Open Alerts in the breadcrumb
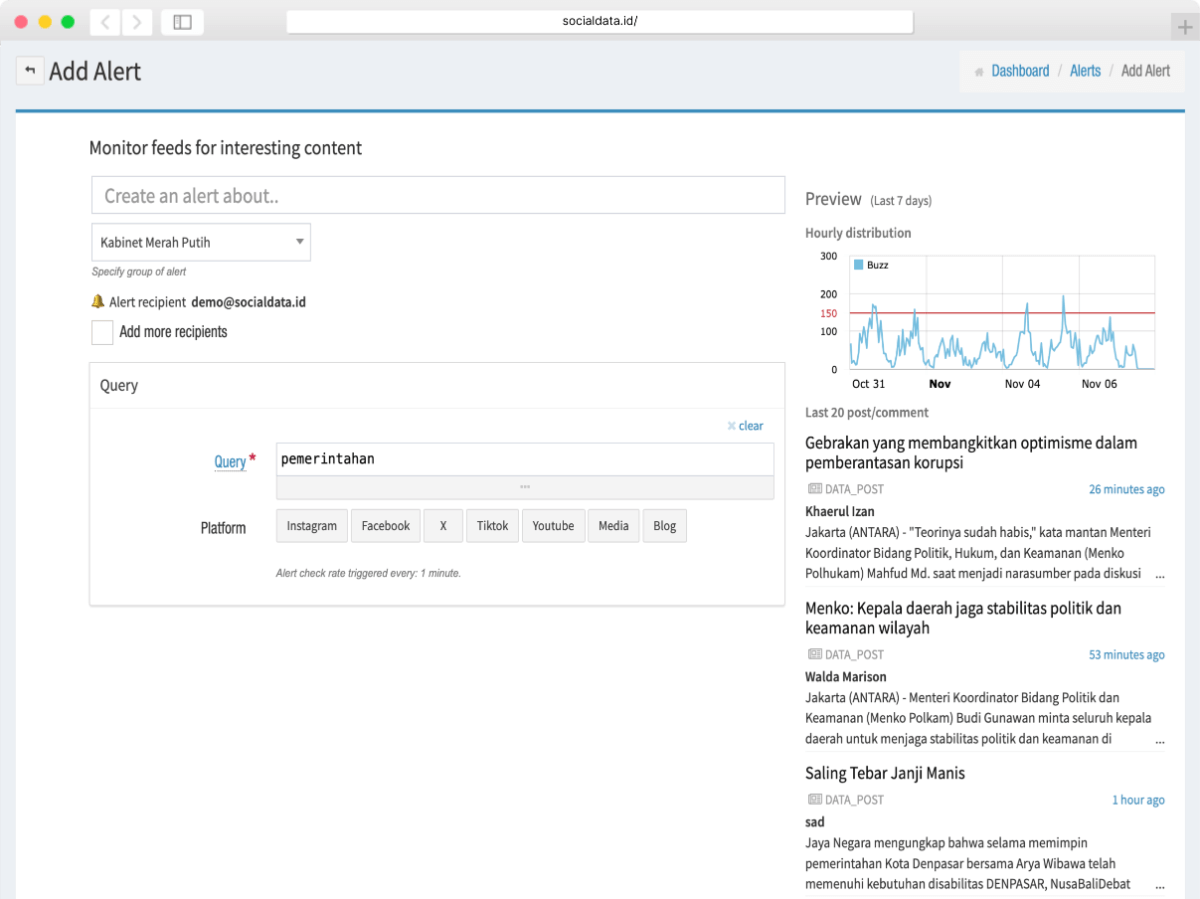 (x=1085, y=71)
